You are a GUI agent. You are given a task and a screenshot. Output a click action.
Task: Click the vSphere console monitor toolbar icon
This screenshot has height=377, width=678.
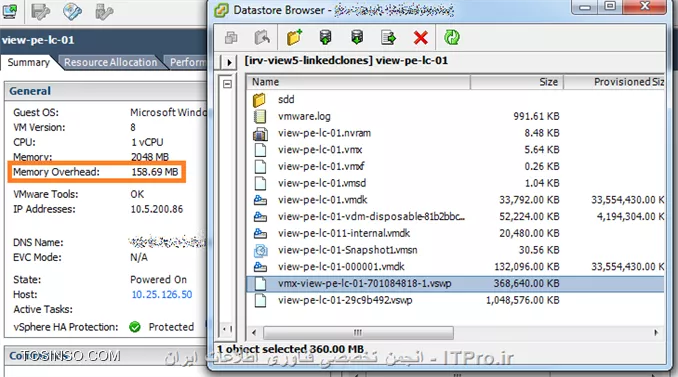point(10,11)
